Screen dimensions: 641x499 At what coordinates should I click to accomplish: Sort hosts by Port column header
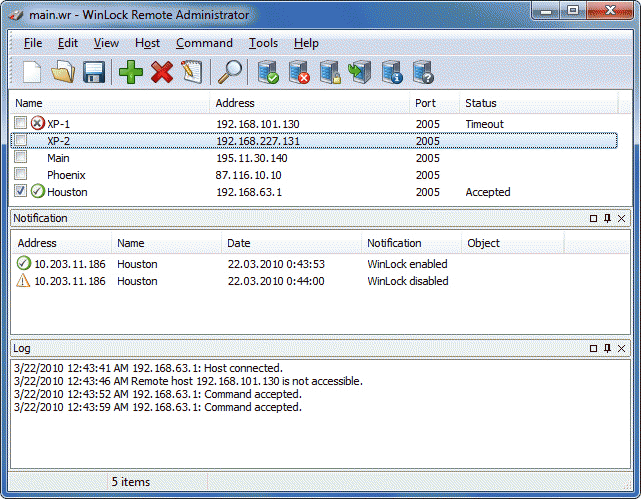435,103
